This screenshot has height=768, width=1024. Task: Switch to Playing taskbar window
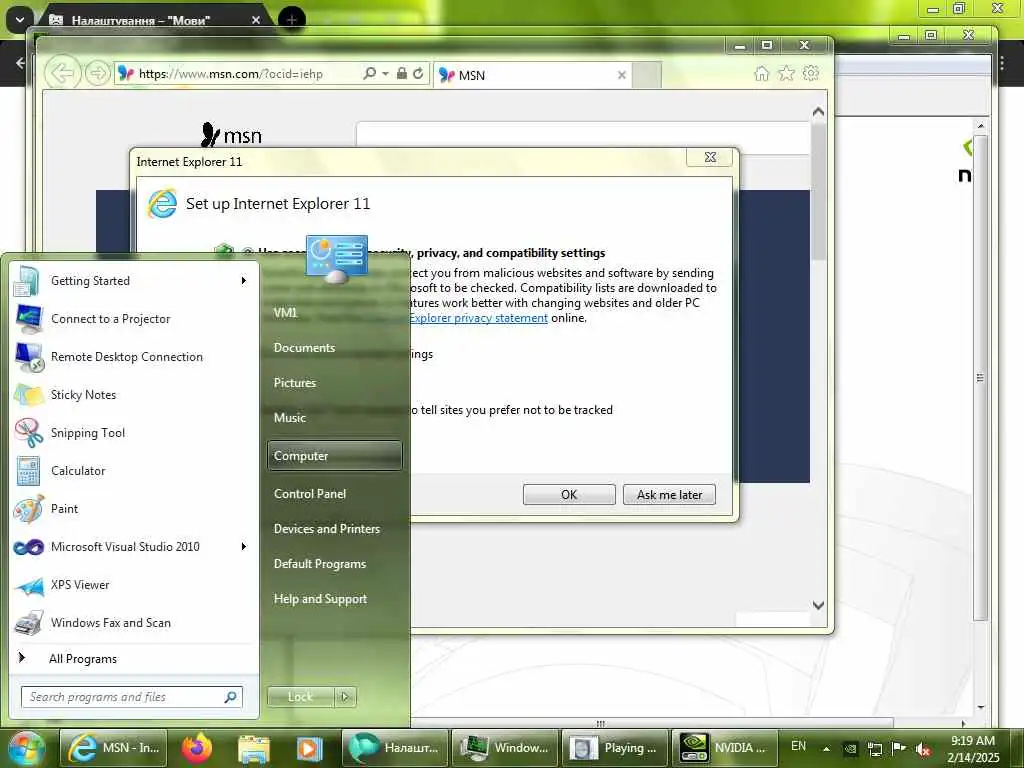click(614, 748)
